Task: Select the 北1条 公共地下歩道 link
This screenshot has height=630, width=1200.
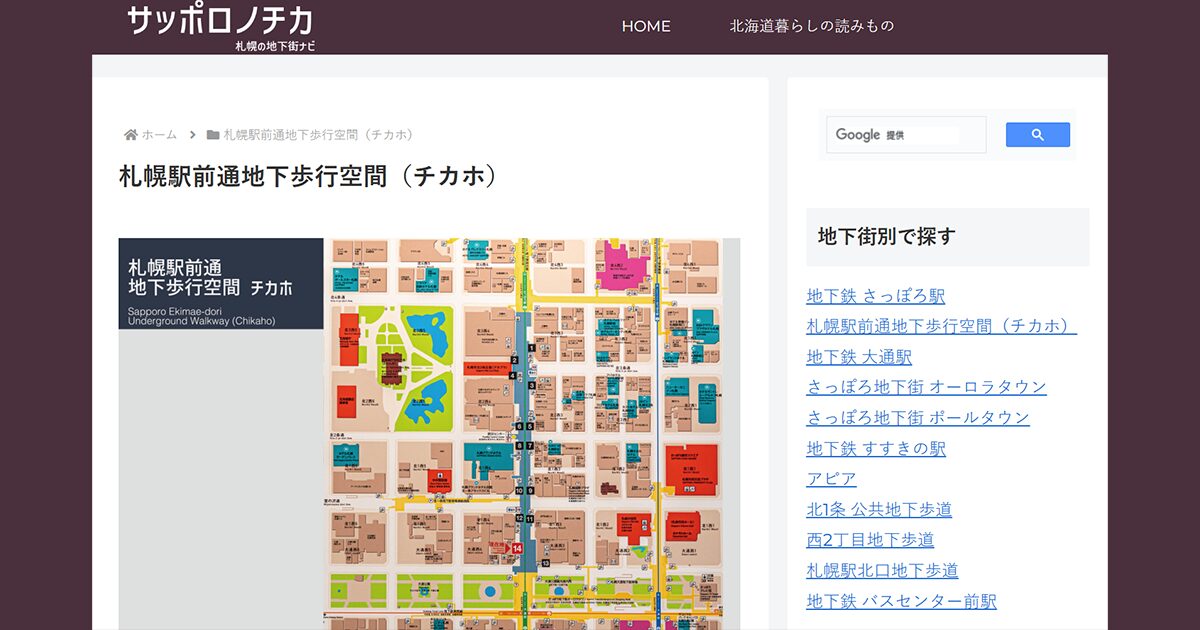Action: 879,509
